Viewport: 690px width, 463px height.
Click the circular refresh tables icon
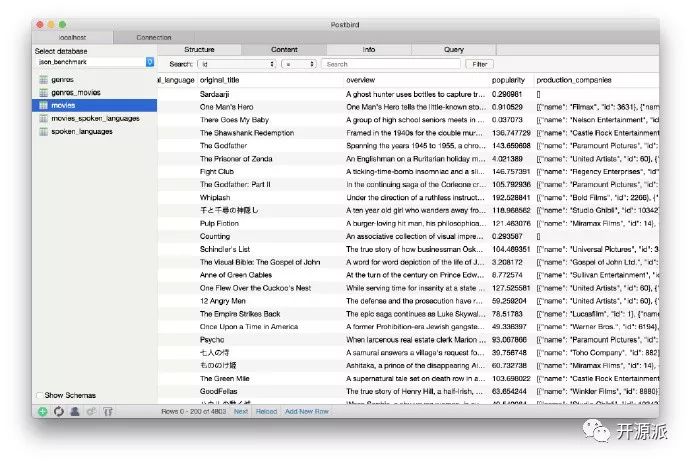pos(59,412)
